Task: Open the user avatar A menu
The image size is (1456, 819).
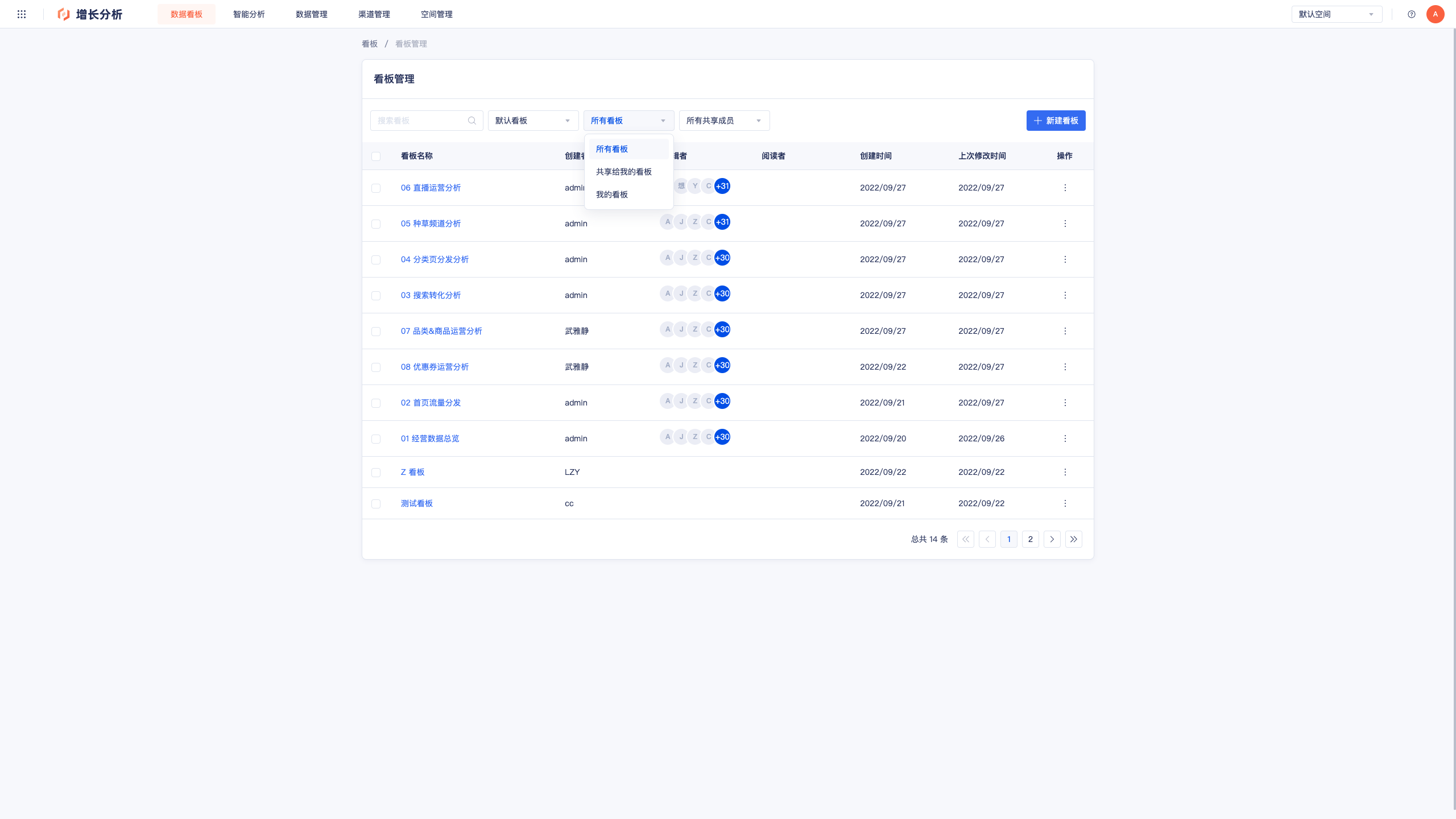Action: (x=1436, y=14)
